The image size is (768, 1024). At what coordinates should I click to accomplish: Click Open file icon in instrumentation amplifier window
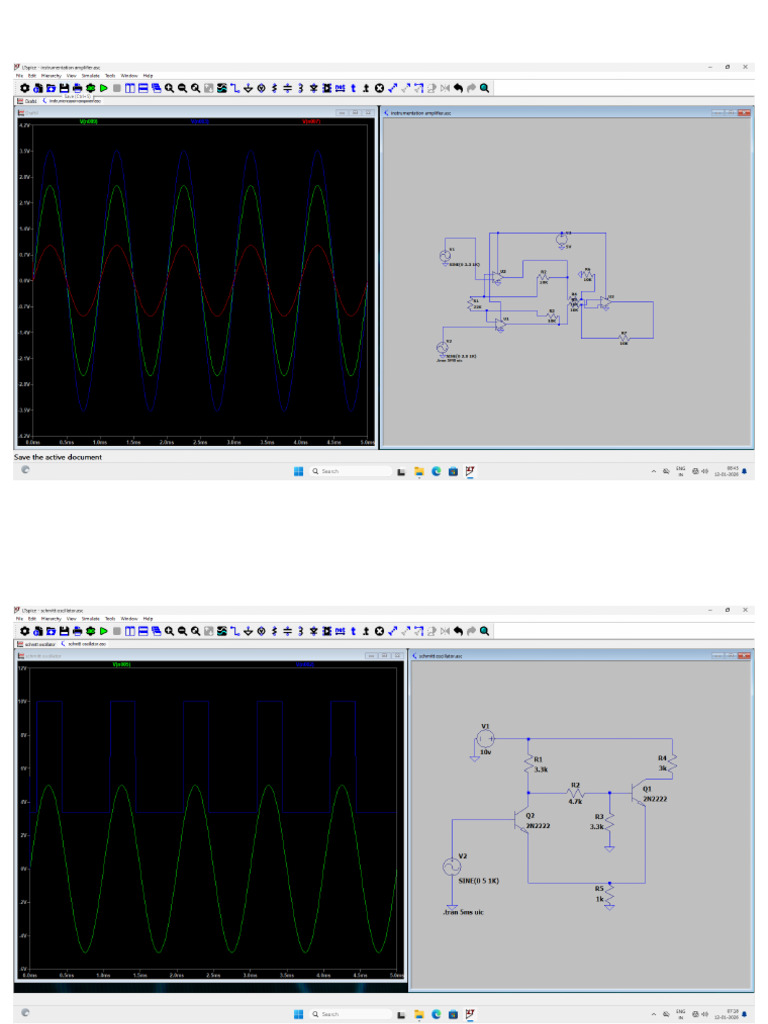click(x=51, y=88)
